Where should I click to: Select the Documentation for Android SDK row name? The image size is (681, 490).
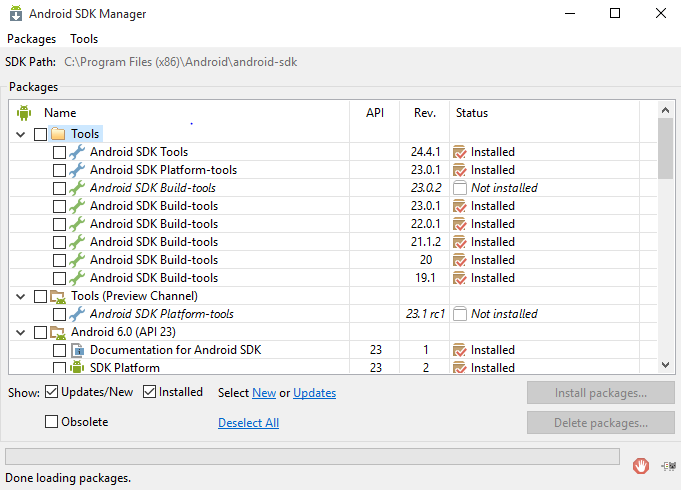(x=175, y=350)
